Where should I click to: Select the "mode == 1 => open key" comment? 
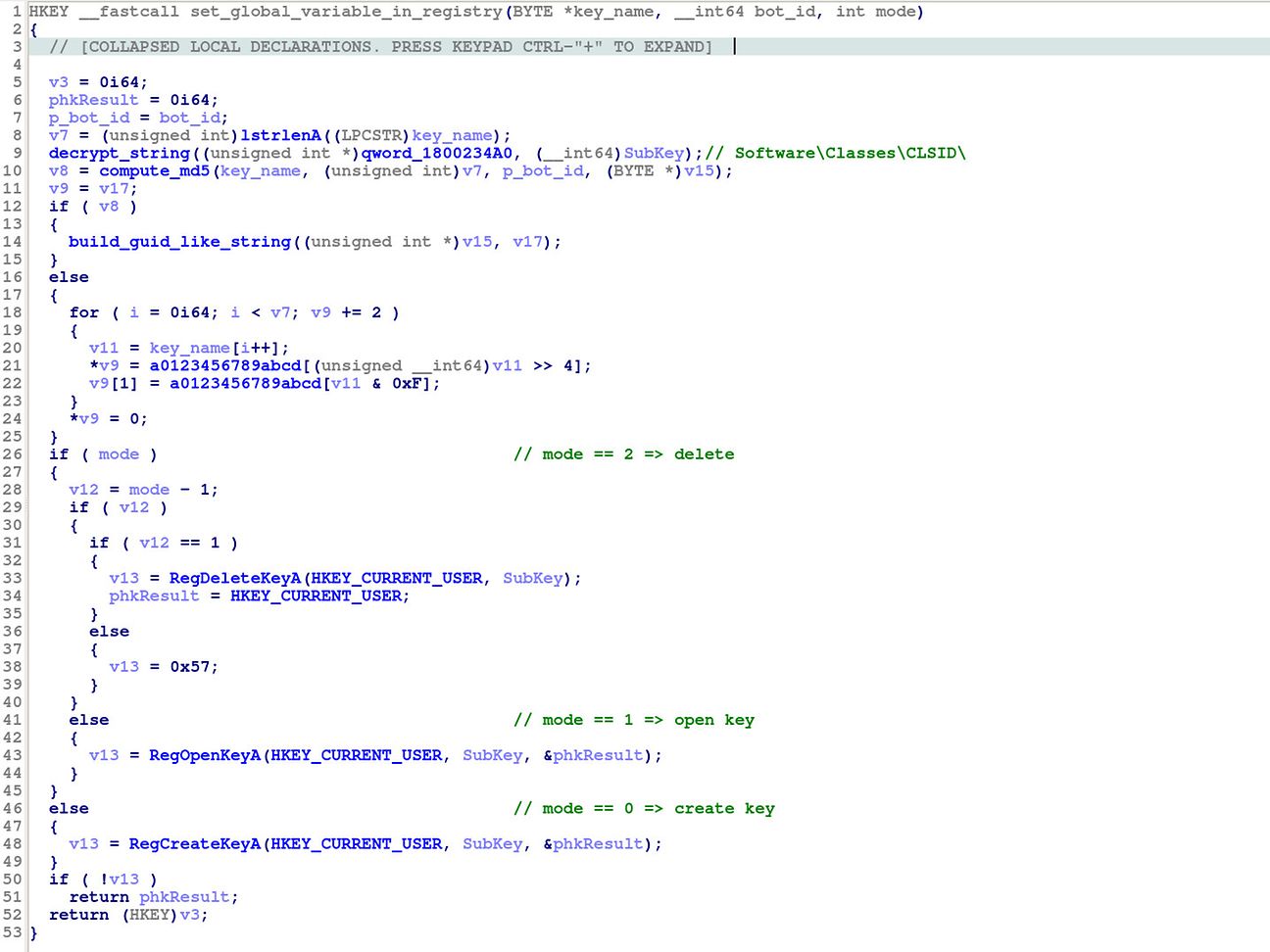coord(633,721)
